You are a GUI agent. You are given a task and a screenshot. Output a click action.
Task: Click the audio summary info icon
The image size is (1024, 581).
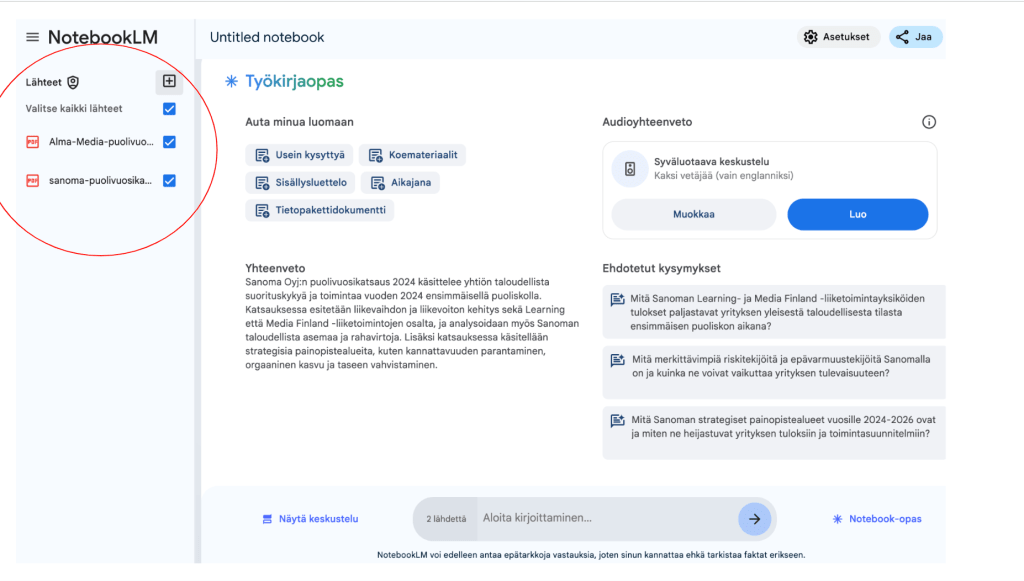(929, 122)
